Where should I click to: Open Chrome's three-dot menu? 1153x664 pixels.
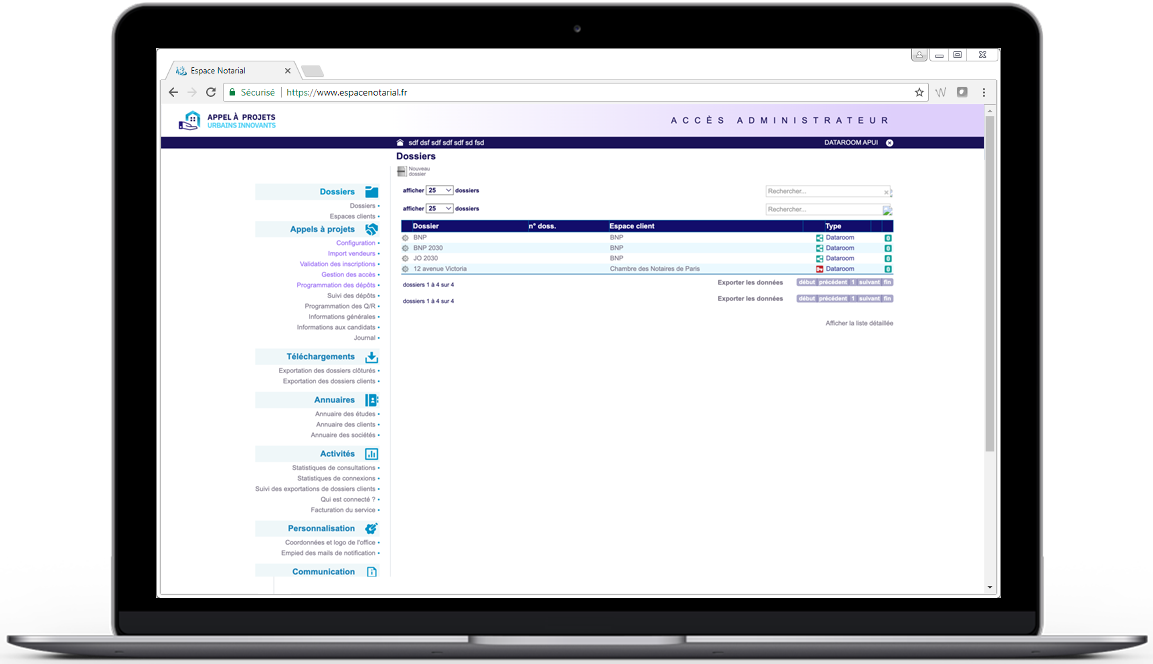coord(984,92)
